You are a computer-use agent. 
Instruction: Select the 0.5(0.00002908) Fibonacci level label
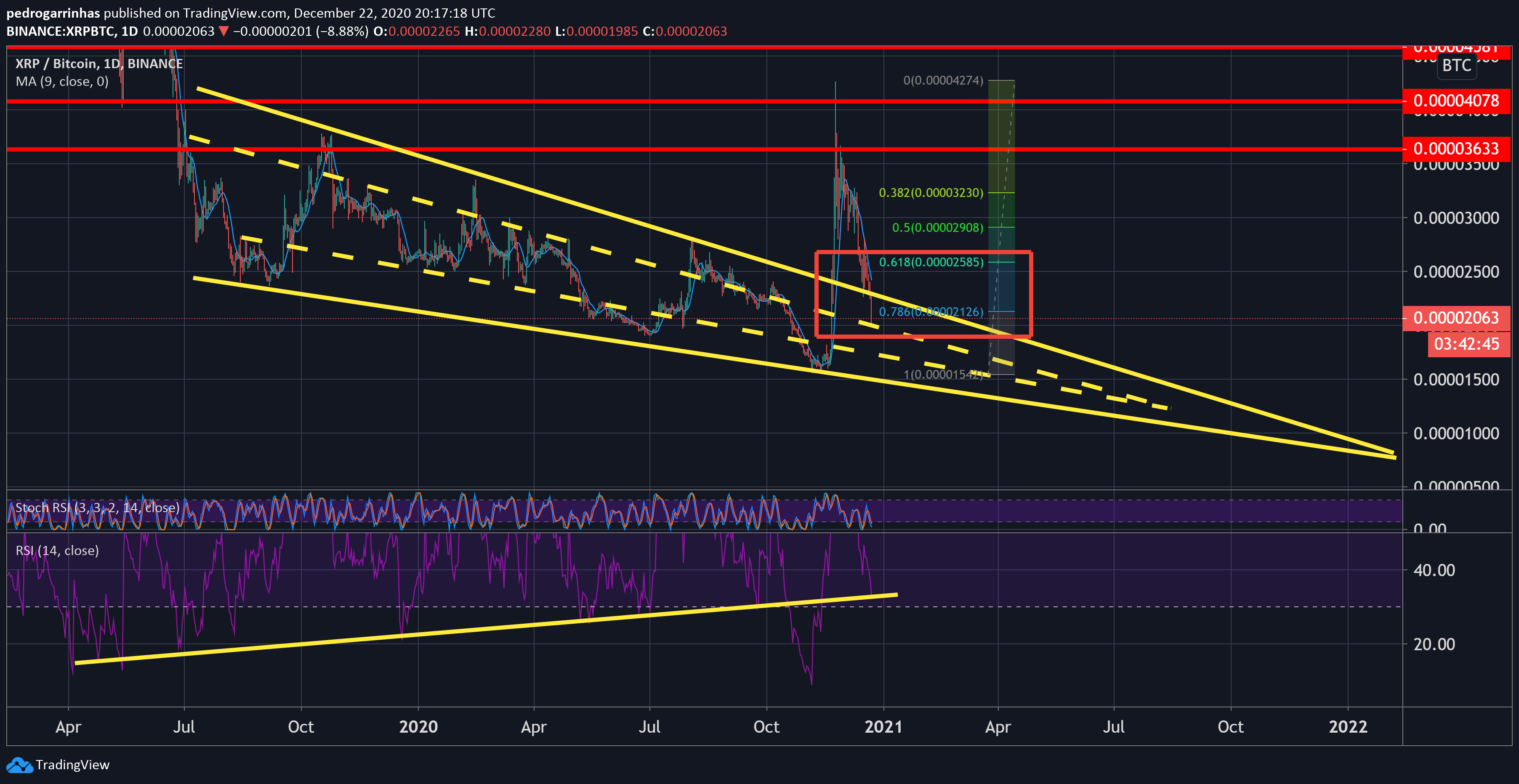(x=938, y=228)
